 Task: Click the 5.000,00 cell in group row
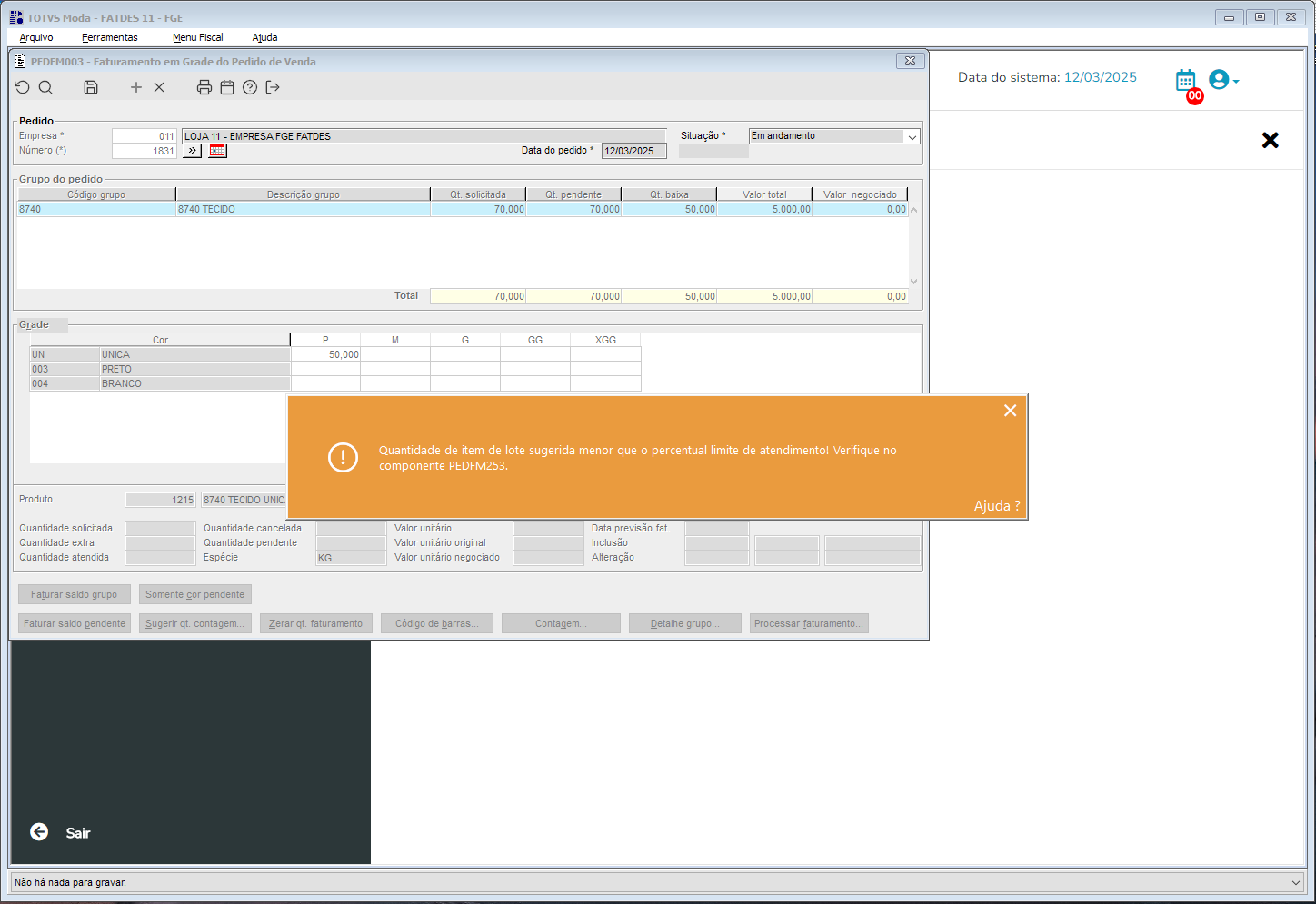[764, 209]
